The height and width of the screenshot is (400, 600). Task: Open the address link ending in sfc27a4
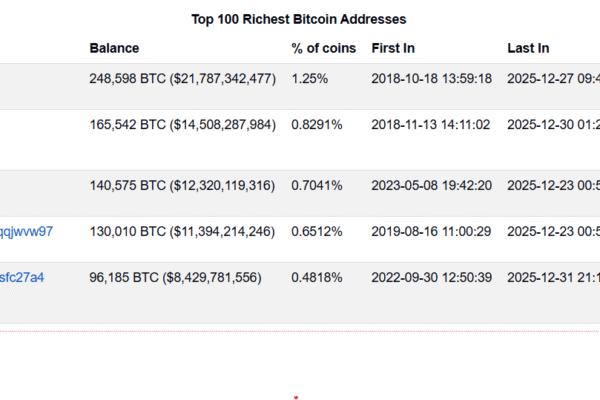coord(22,277)
